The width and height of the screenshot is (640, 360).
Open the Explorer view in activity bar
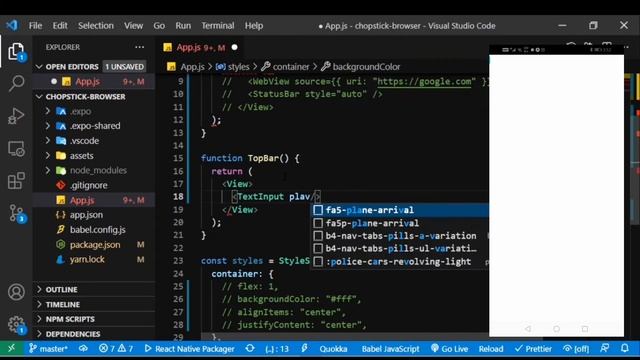click(16, 52)
